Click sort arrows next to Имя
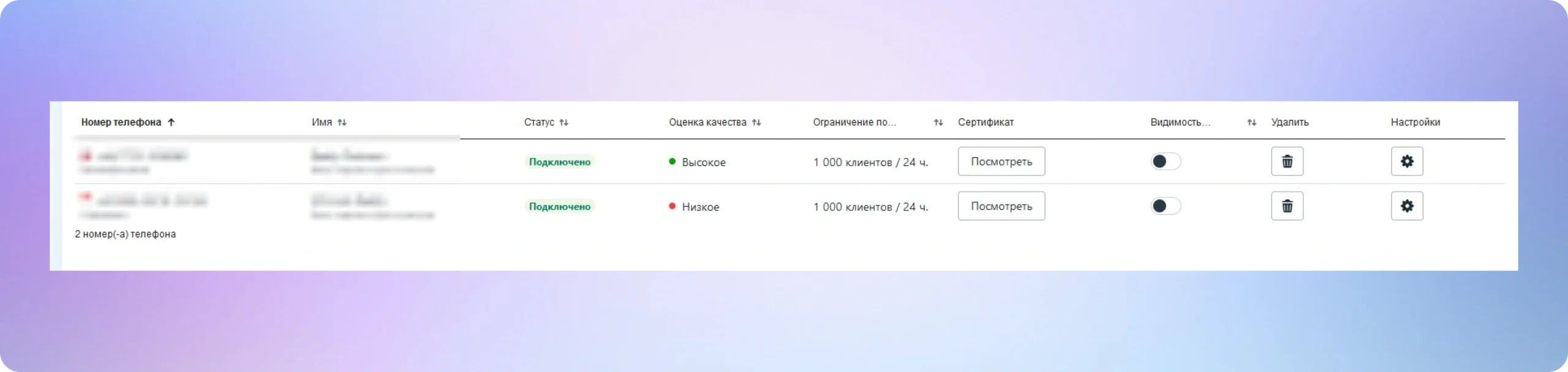 342,122
